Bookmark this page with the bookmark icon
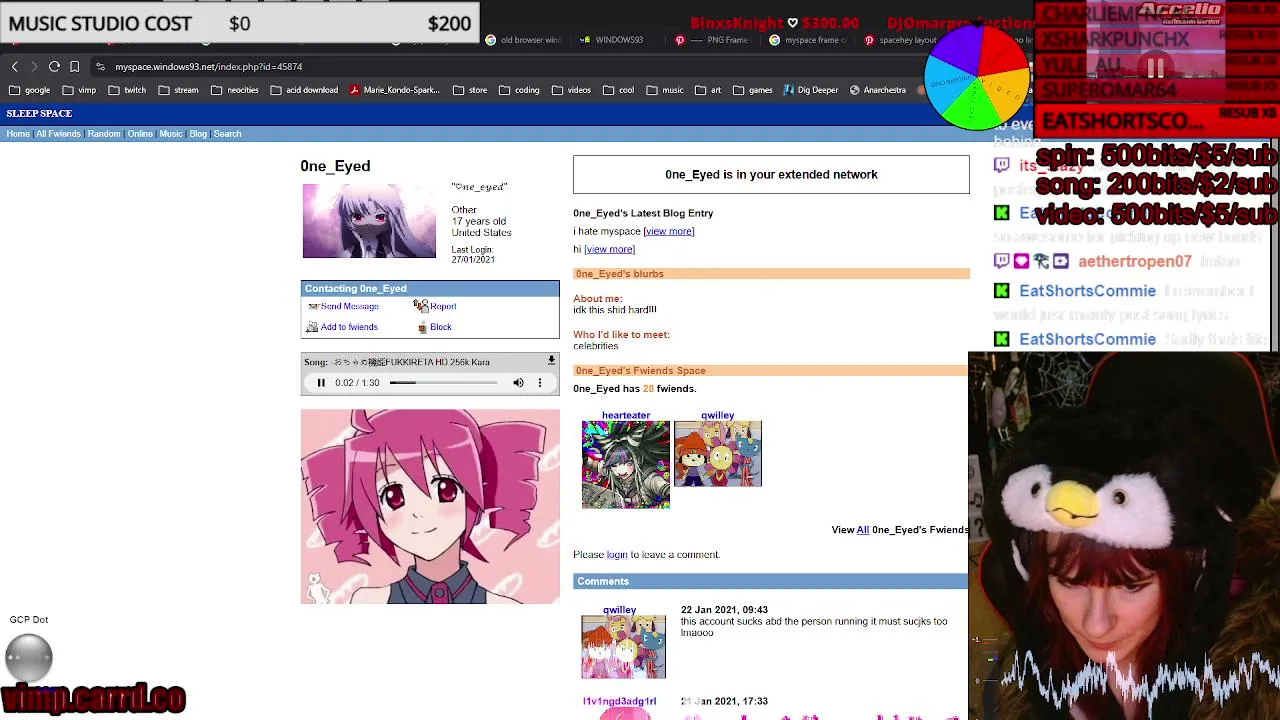 (x=74, y=66)
